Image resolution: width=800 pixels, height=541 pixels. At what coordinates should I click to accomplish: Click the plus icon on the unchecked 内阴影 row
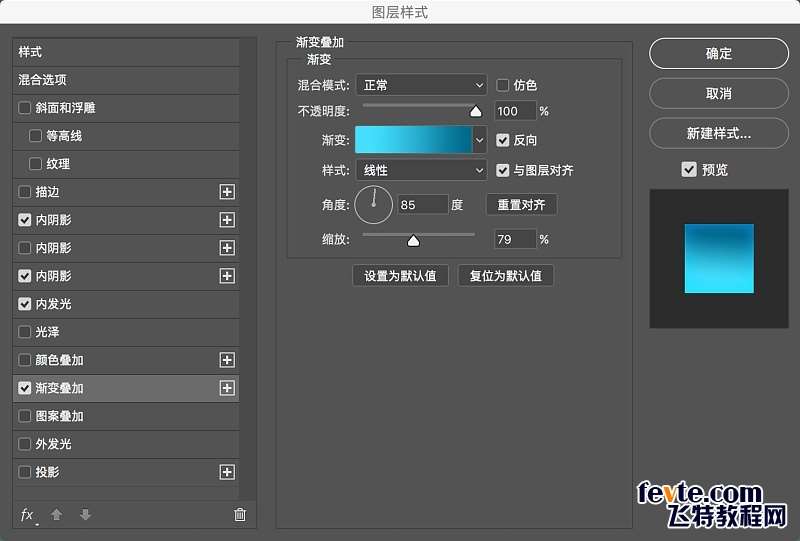[227, 248]
